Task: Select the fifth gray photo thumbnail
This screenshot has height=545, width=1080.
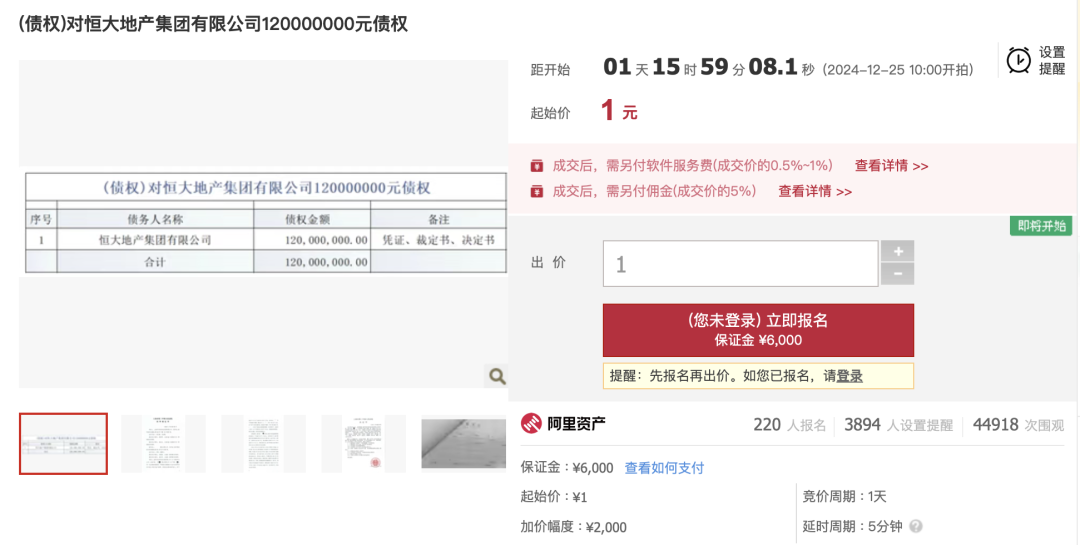Action: point(463,443)
